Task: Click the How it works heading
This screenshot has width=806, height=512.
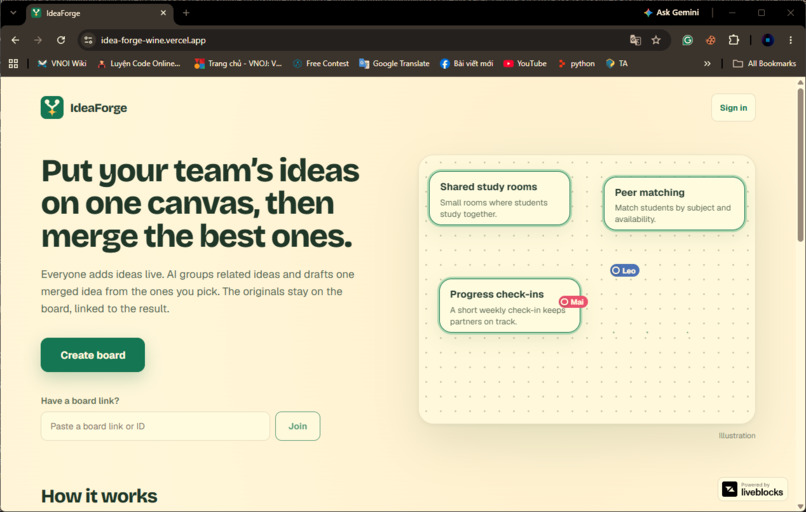Action: 99,496
